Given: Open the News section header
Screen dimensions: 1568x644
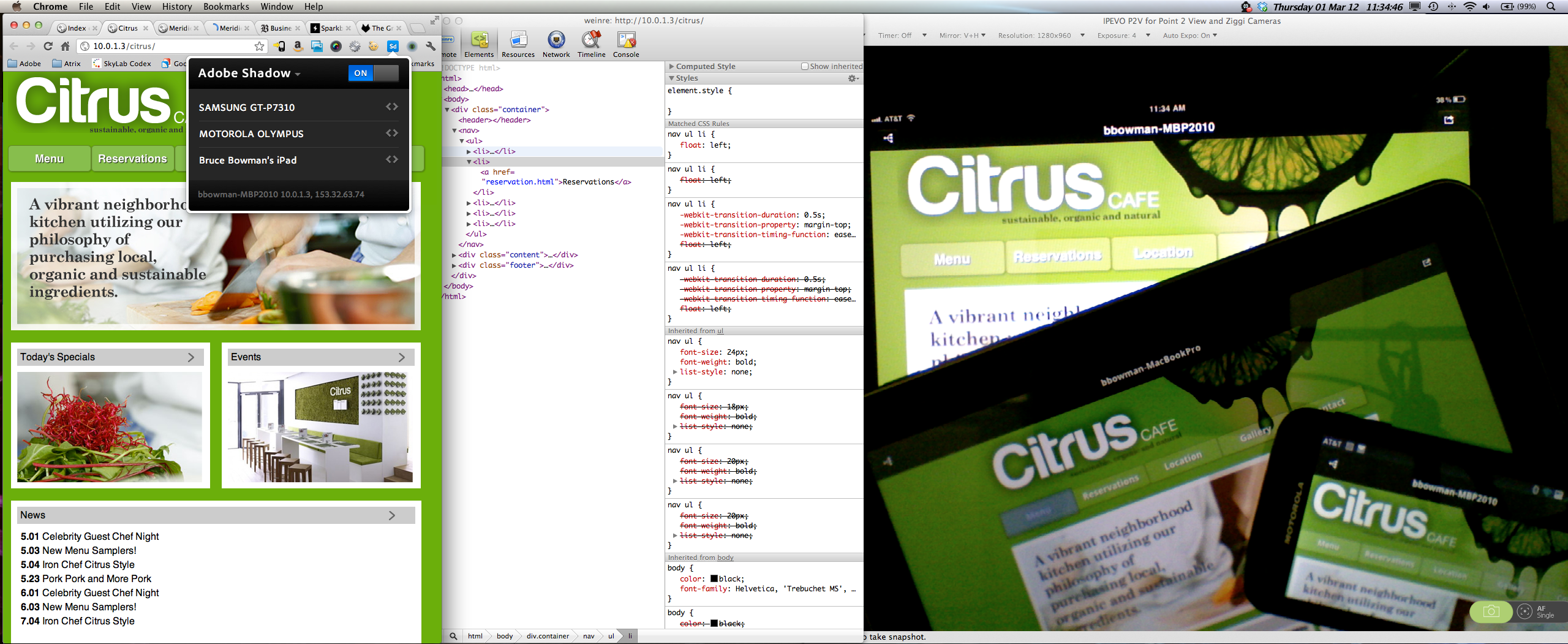Looking at the screenshot, I should pyautogui.click(x=216, y=515).
